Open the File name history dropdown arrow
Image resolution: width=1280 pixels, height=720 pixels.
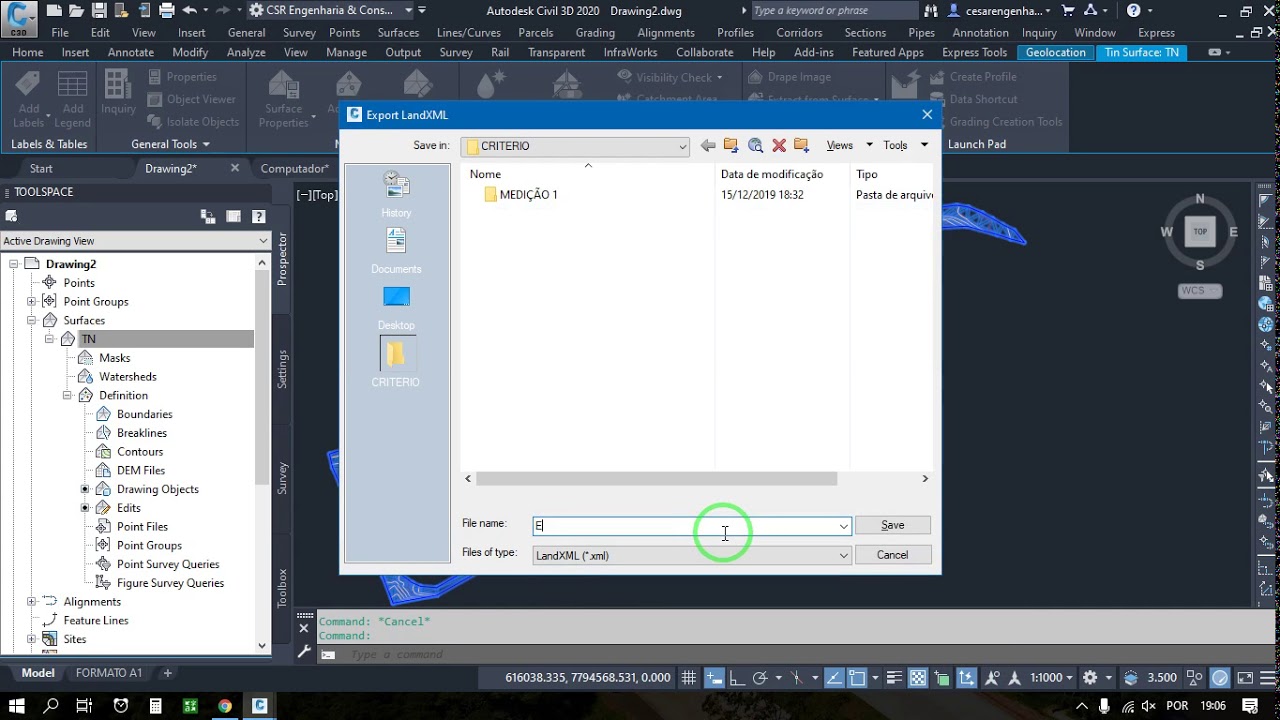click(x=843, y=526)
